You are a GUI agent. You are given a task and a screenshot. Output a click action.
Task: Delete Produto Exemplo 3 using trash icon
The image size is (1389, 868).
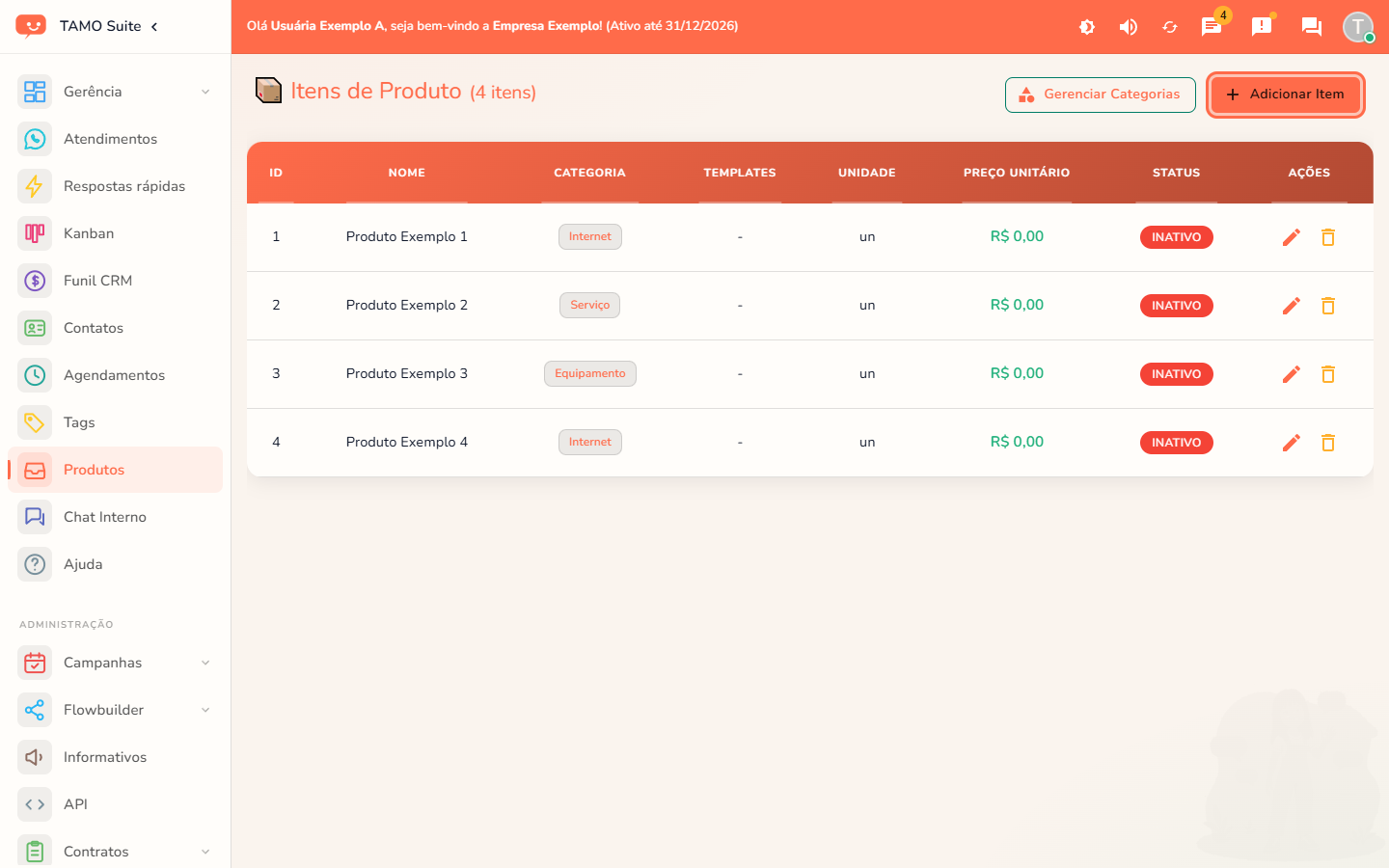pyautogui.click(x=1328, y=374)
